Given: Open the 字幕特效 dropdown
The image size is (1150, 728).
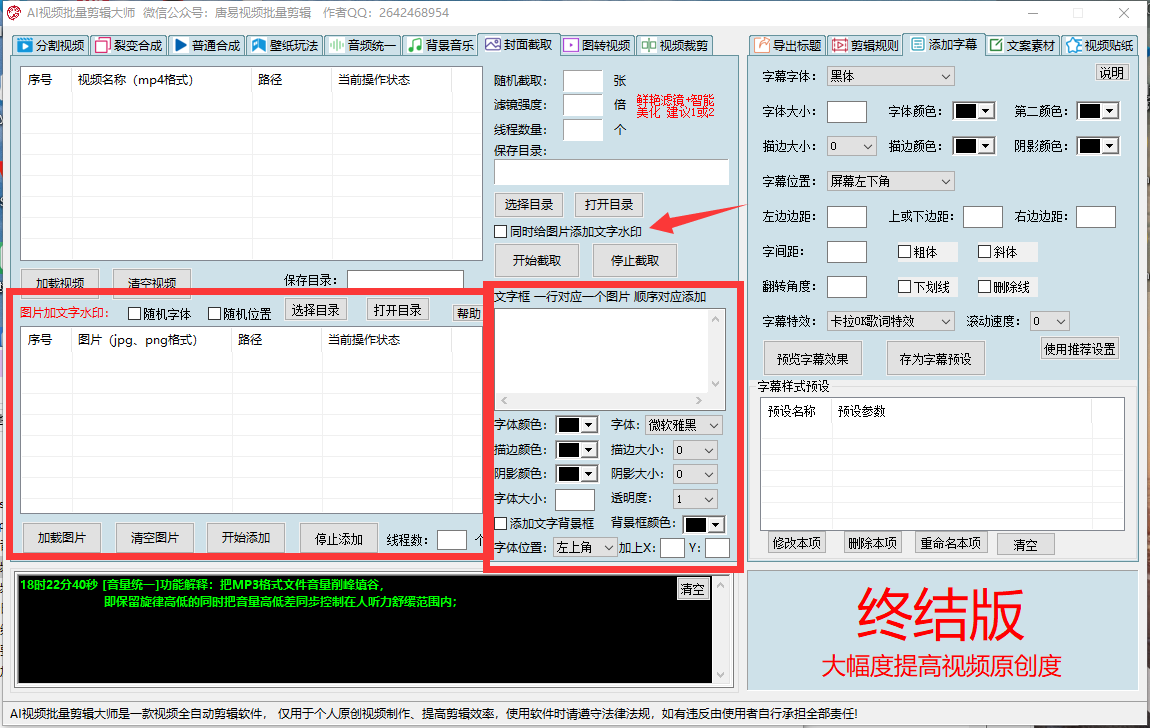Looking at the screenshot, I should click(x=890, y=321).
